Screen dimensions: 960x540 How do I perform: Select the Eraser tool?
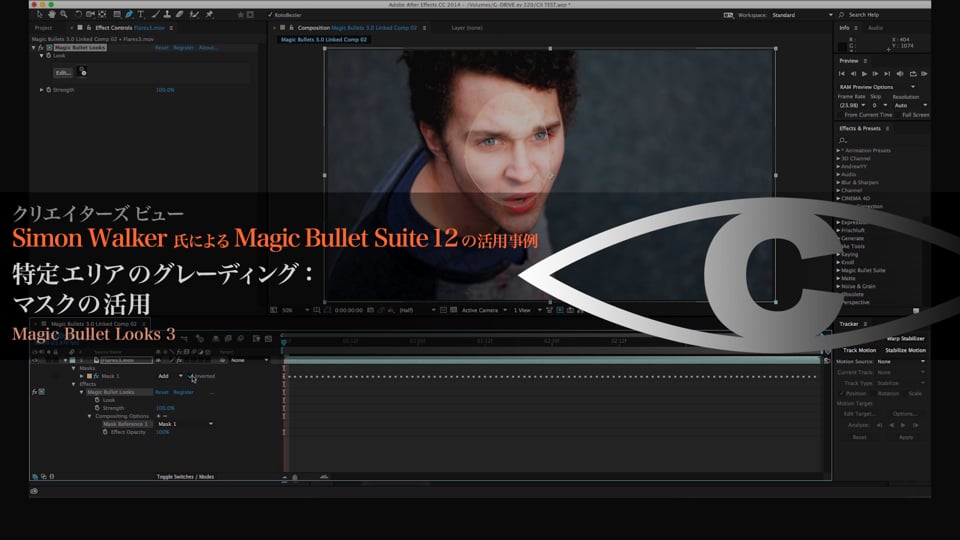tap(179, 14)
